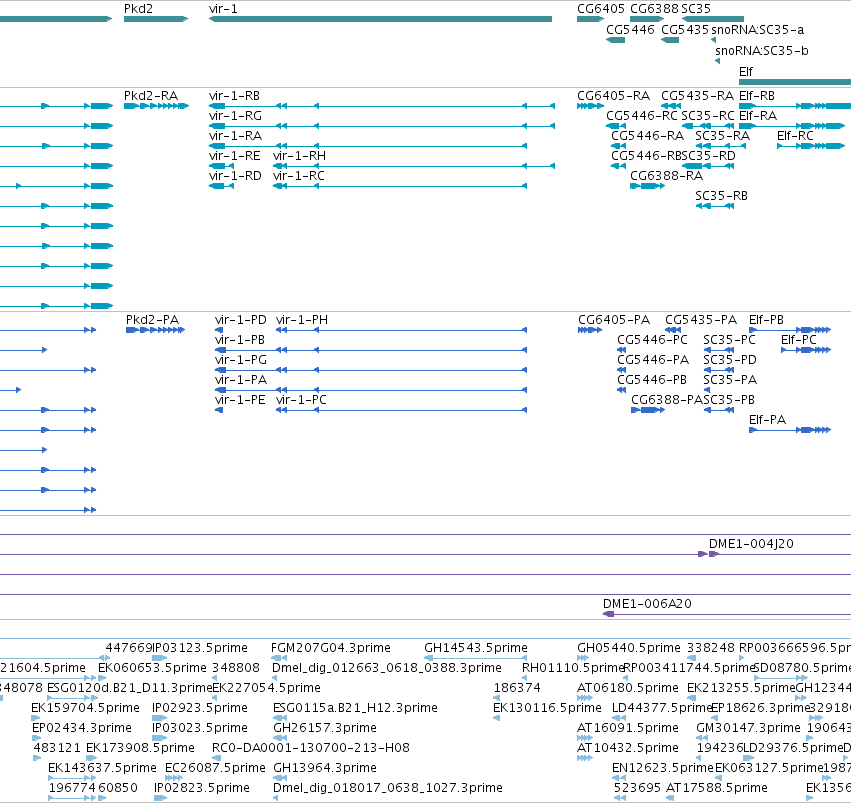Select EST label GH26157.3prime
This screenshot has height=803, width=851.
pos(325,728)
